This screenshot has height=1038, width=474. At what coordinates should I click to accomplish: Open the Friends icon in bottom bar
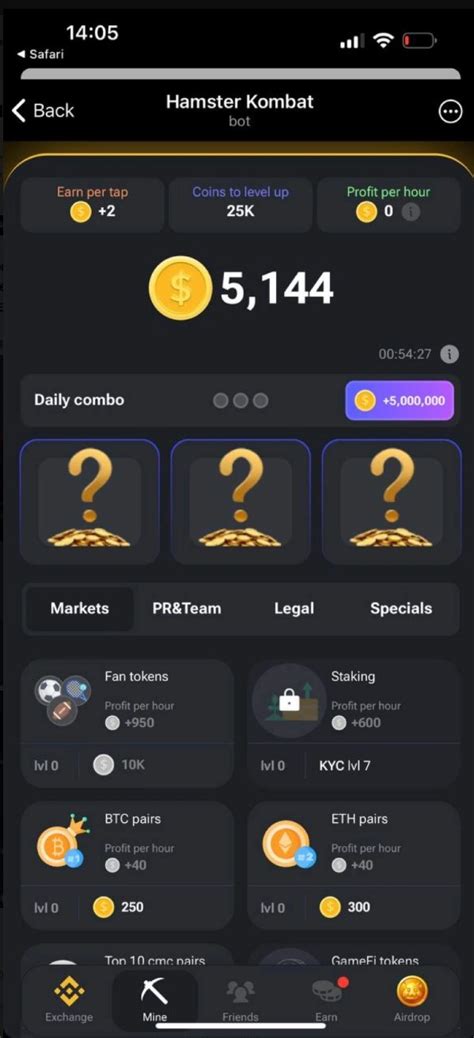(x=240, y=991)
